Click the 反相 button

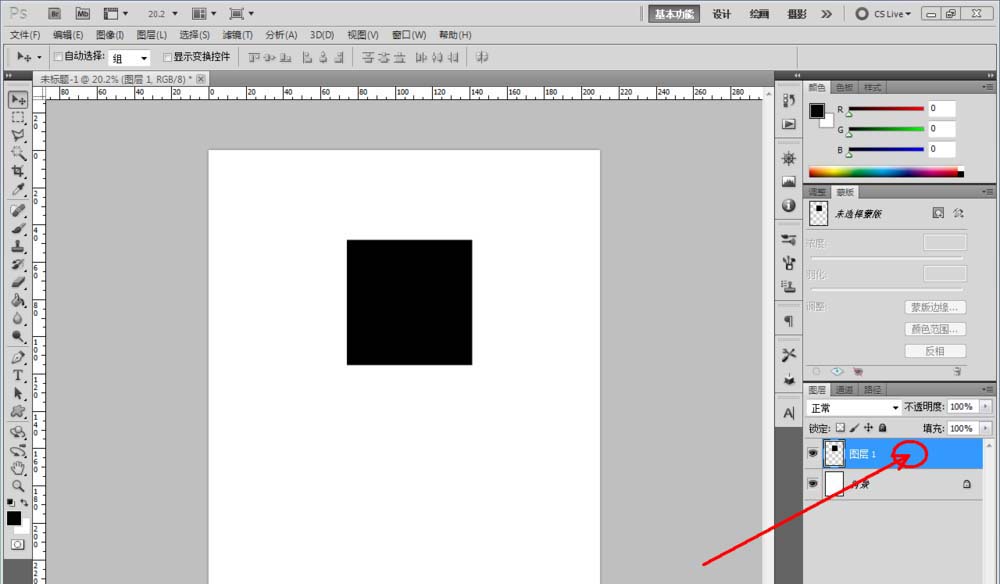coord(935,351)
